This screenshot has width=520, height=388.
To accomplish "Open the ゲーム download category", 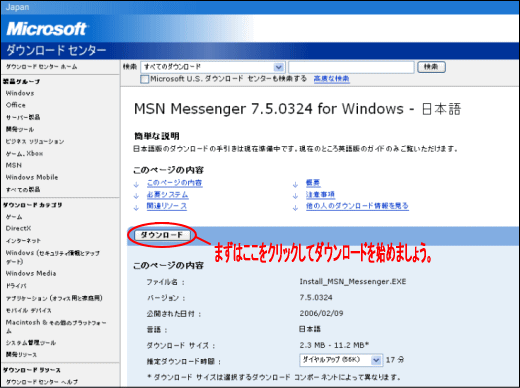I will 14,217.
